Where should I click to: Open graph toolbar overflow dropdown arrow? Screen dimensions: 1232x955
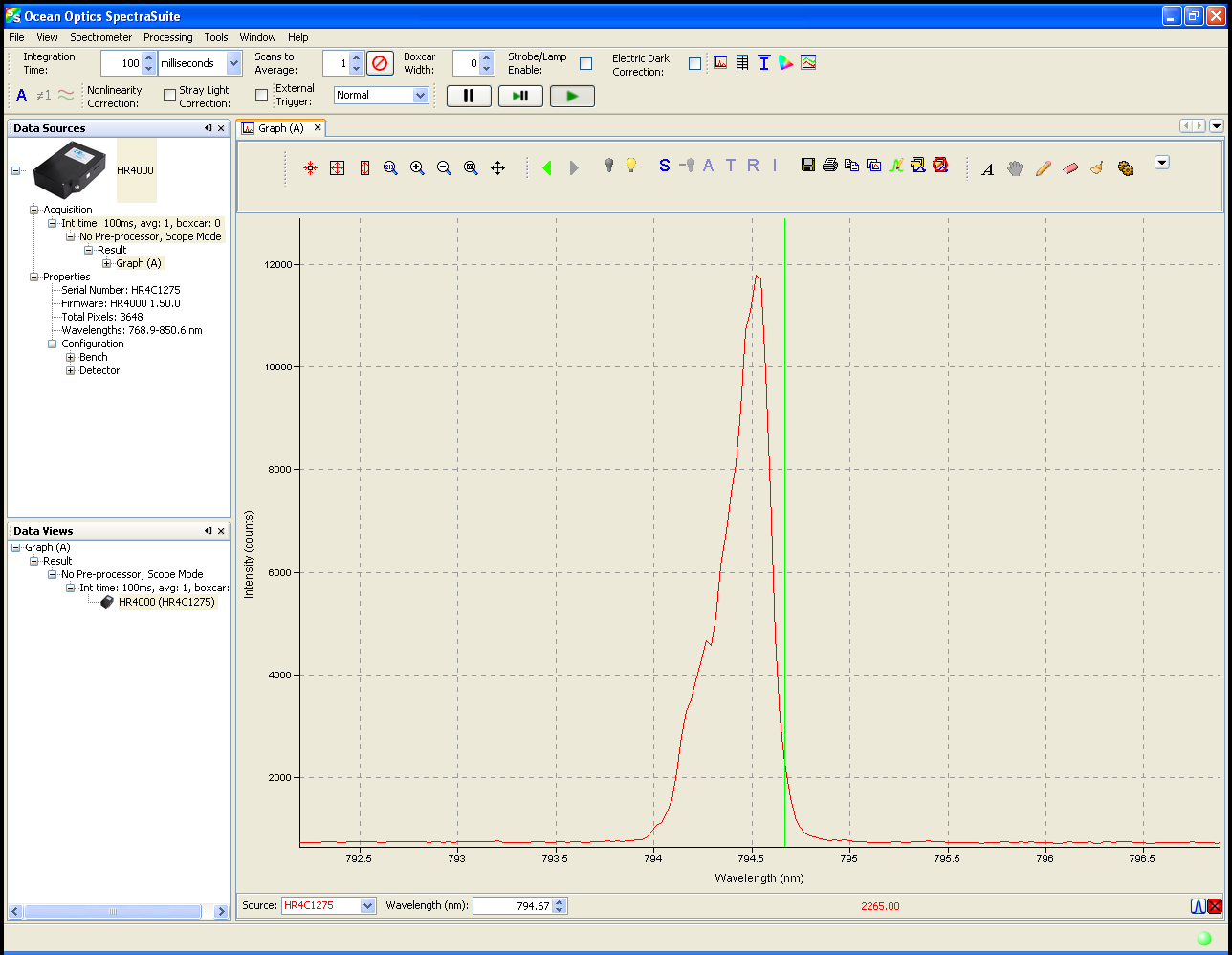tap(1161, 163)
